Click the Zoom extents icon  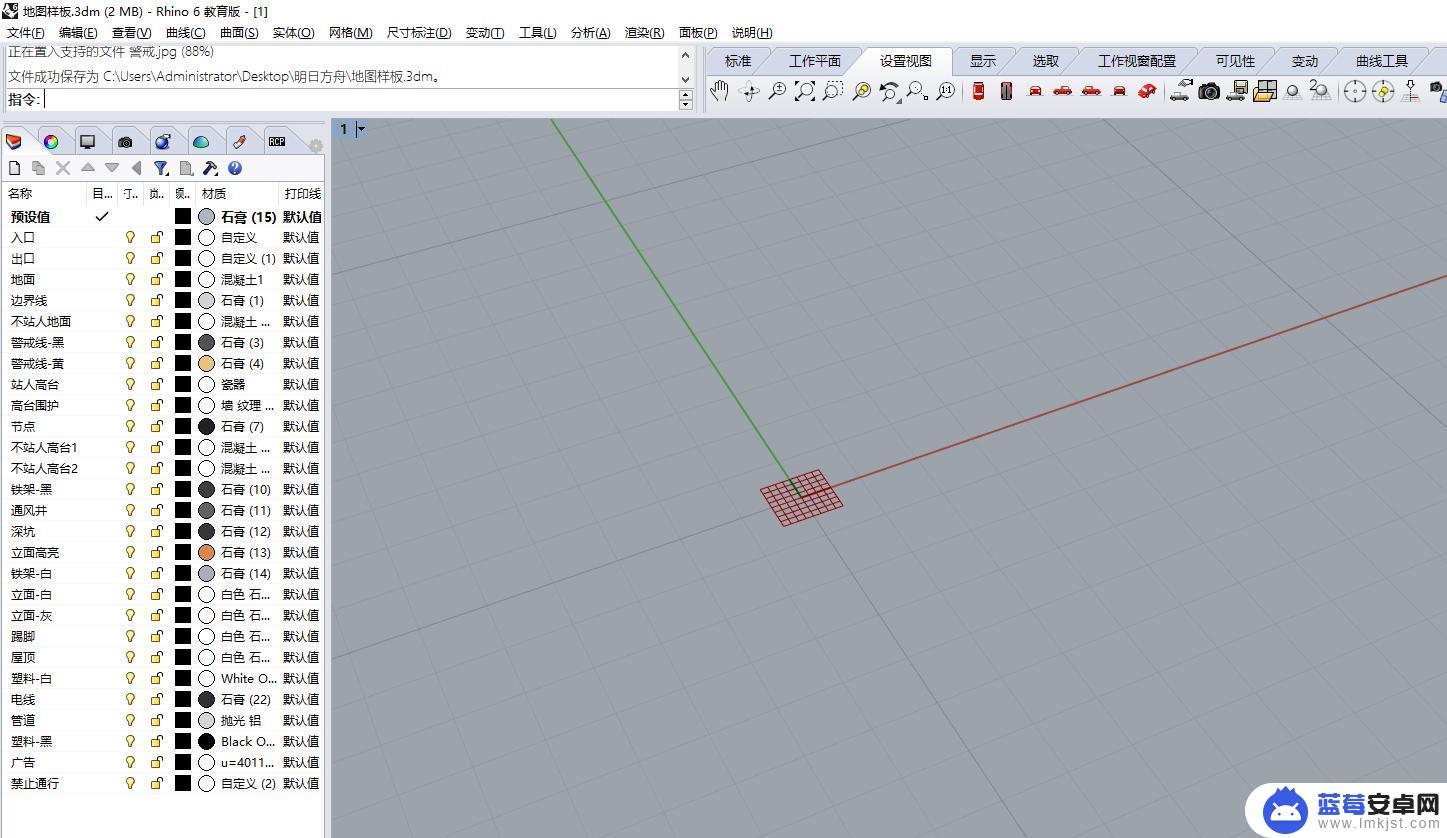(804, 91)
